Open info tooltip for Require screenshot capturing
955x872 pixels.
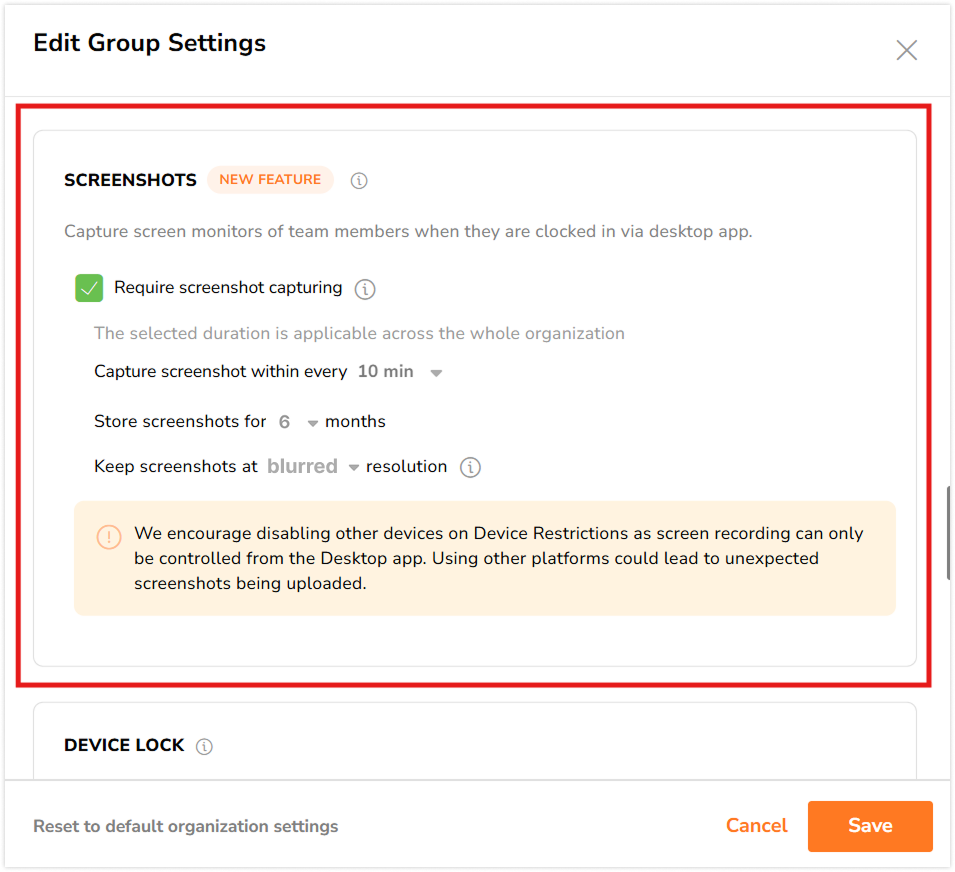366,290
